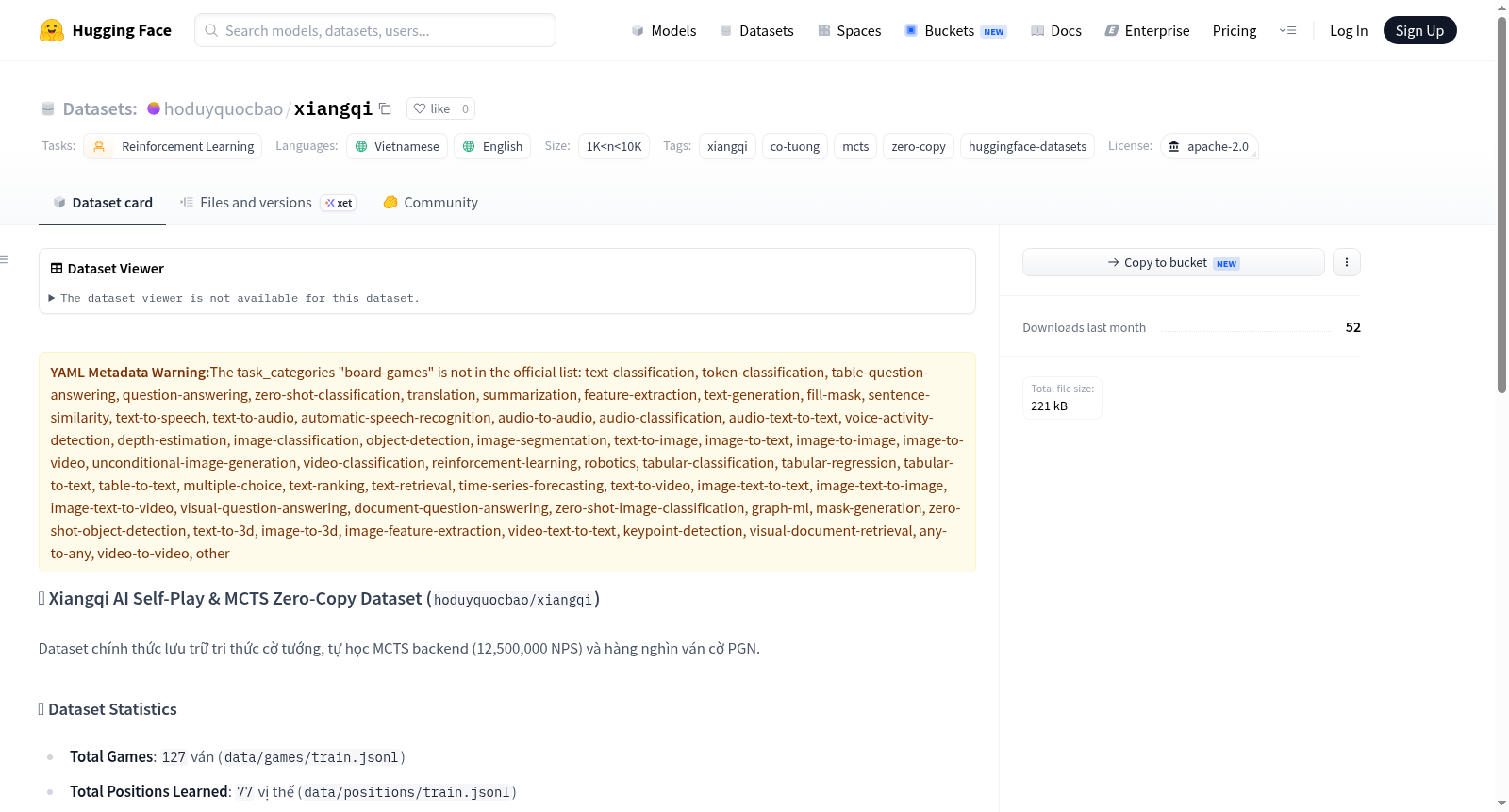Click the English globe icon
Image resolution: width=1509 pixels, height=812 pixels.
point(469,146)
